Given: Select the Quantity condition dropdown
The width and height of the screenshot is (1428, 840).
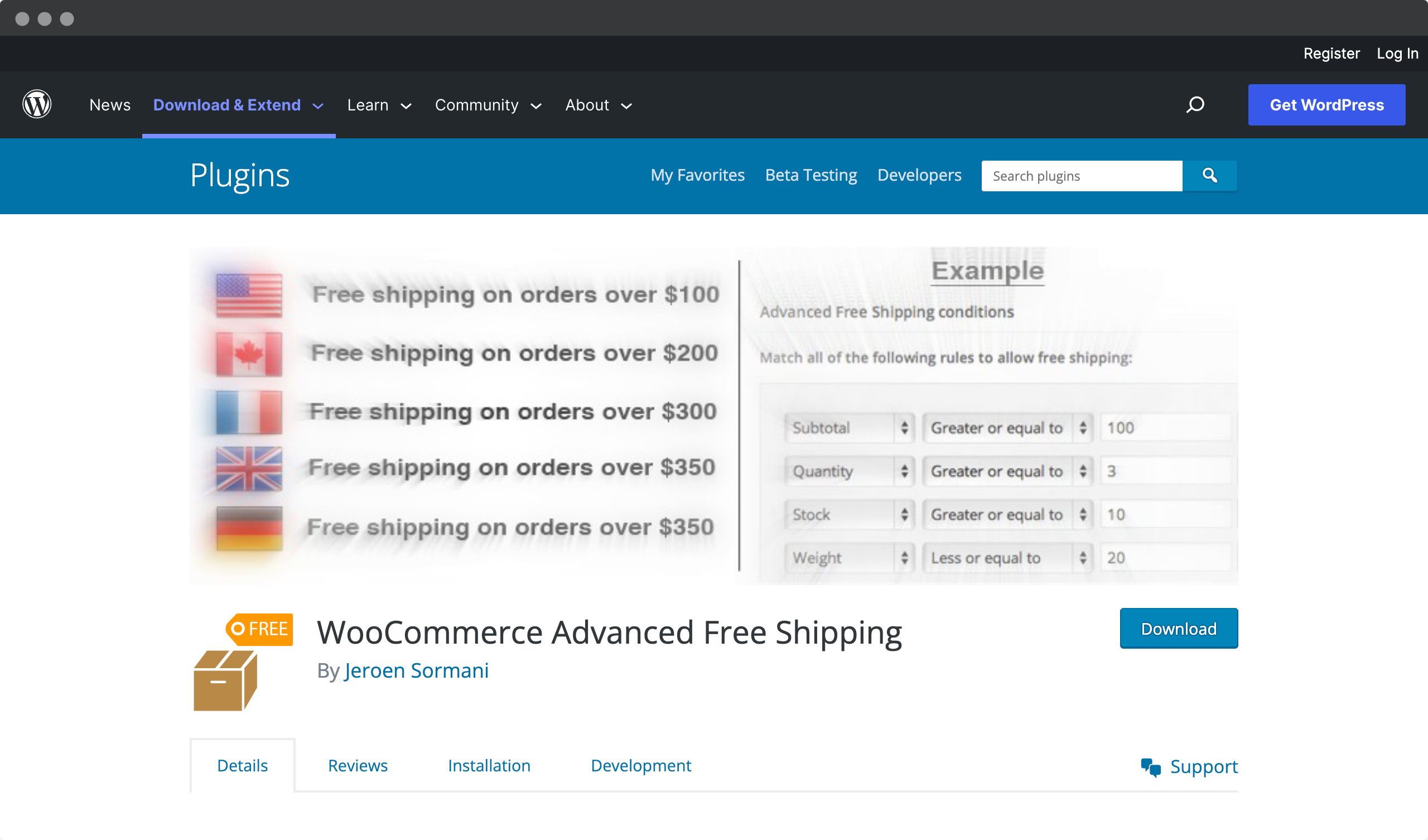Looking at the screenshot, I should point(845,471).
